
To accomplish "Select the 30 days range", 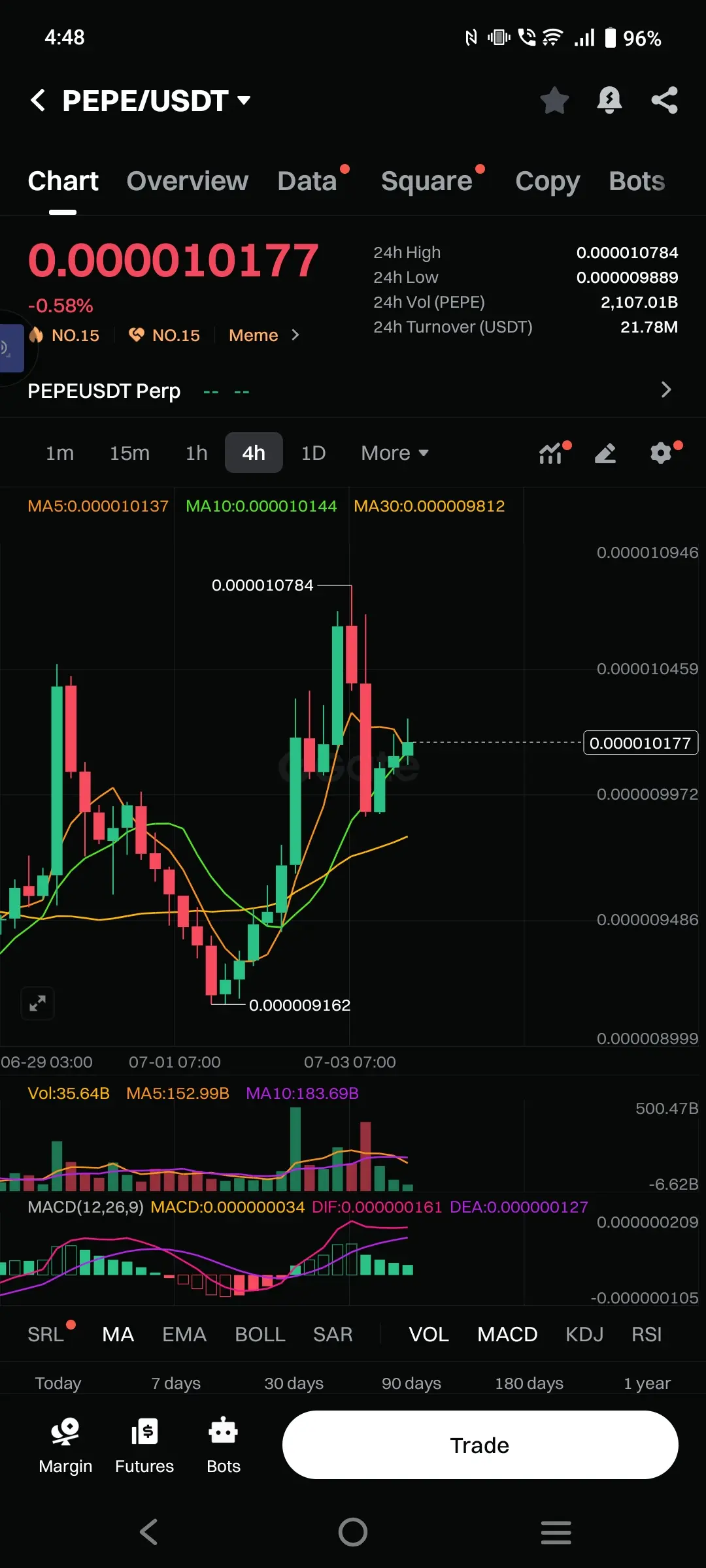I will tap(294, 1383).
